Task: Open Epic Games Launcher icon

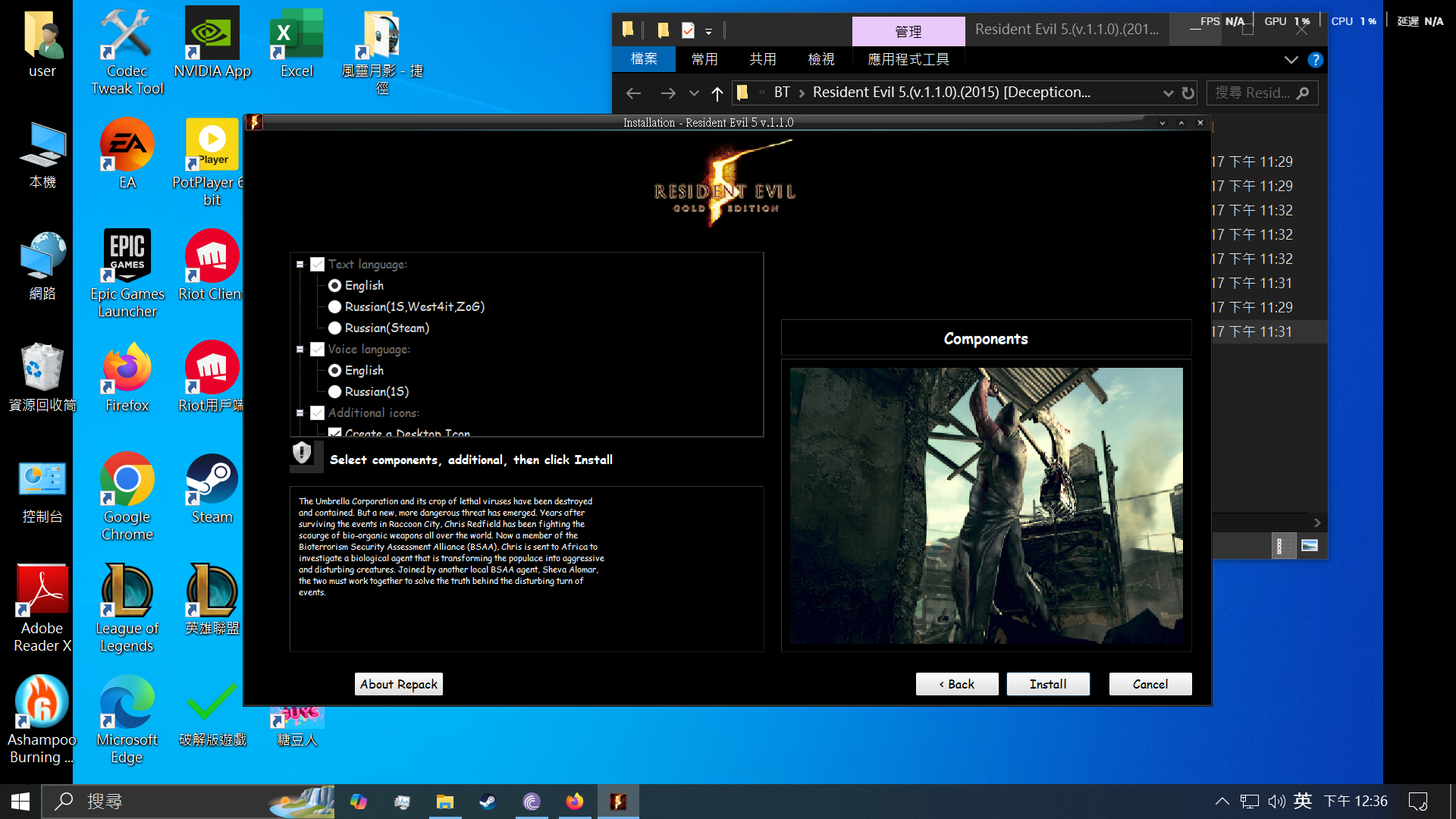Action: 127,274
